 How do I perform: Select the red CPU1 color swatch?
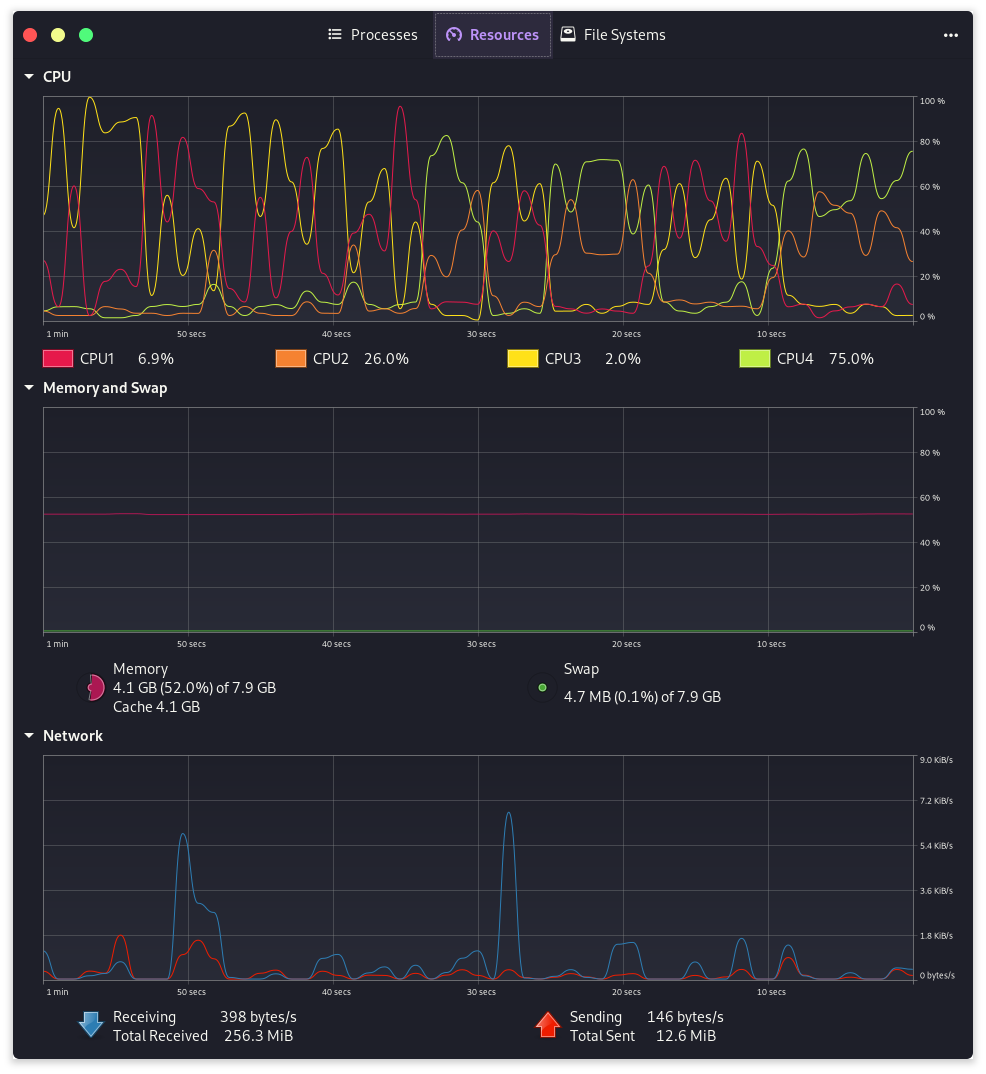point(57,358)
